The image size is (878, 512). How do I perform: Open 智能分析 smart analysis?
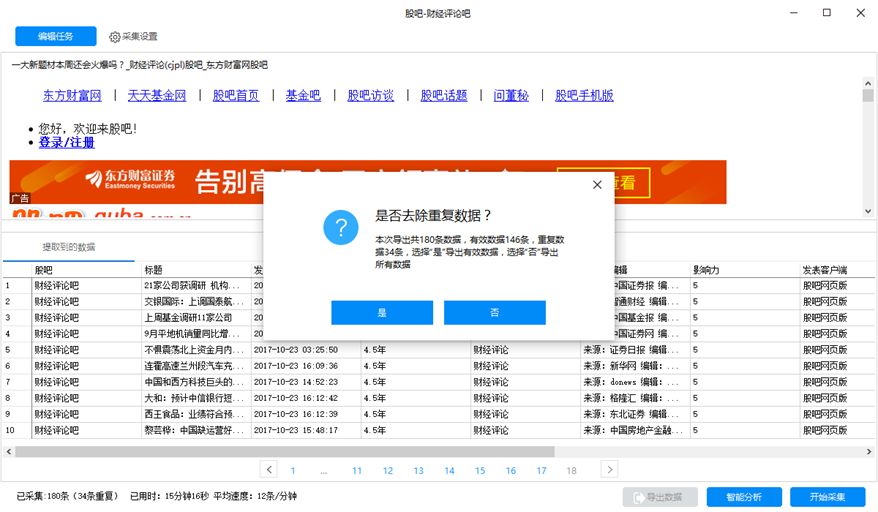click(744, 497)
